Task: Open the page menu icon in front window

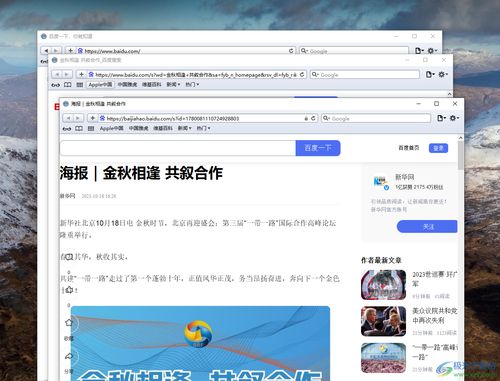Action: (441, 118)
